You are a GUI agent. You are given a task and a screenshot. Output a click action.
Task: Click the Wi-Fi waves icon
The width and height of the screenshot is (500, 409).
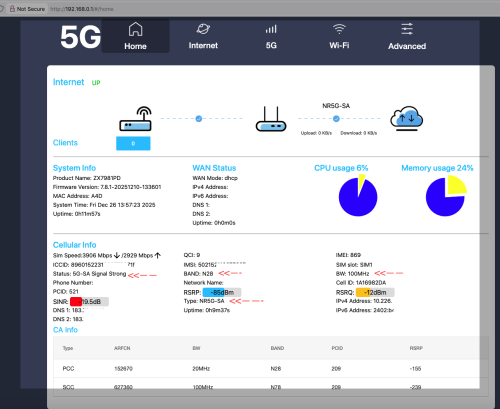[x=339, y=29]
